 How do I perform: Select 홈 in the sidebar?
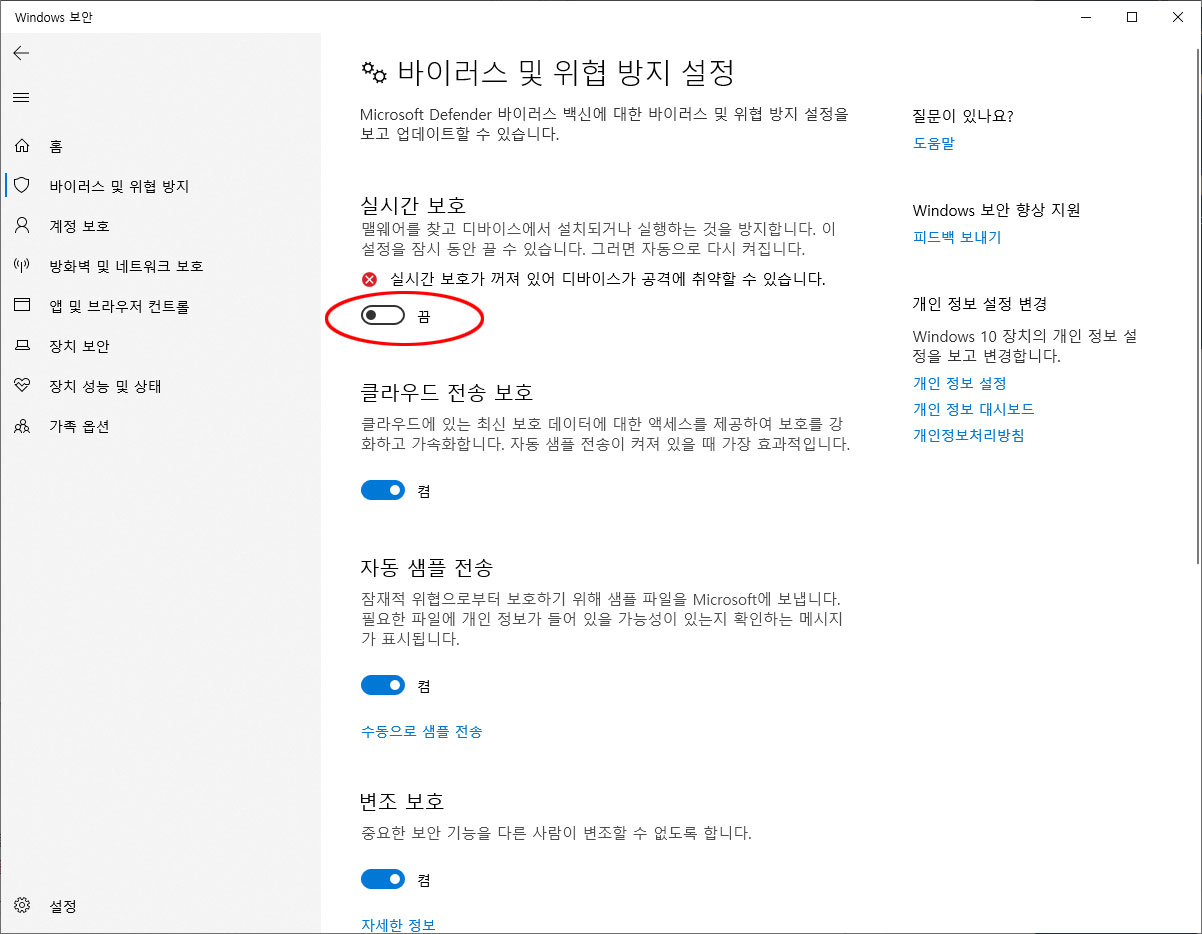click(x=160, y=146)
